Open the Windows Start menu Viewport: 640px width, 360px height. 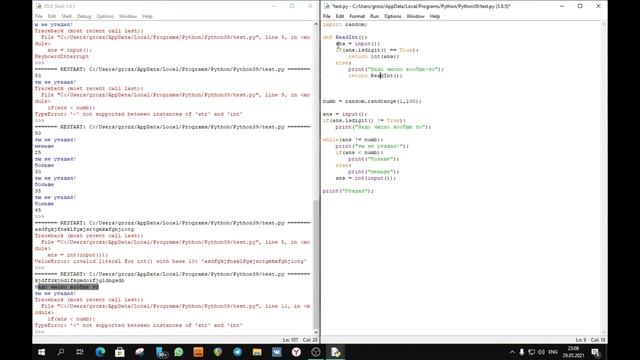click(x=41, y=352)
